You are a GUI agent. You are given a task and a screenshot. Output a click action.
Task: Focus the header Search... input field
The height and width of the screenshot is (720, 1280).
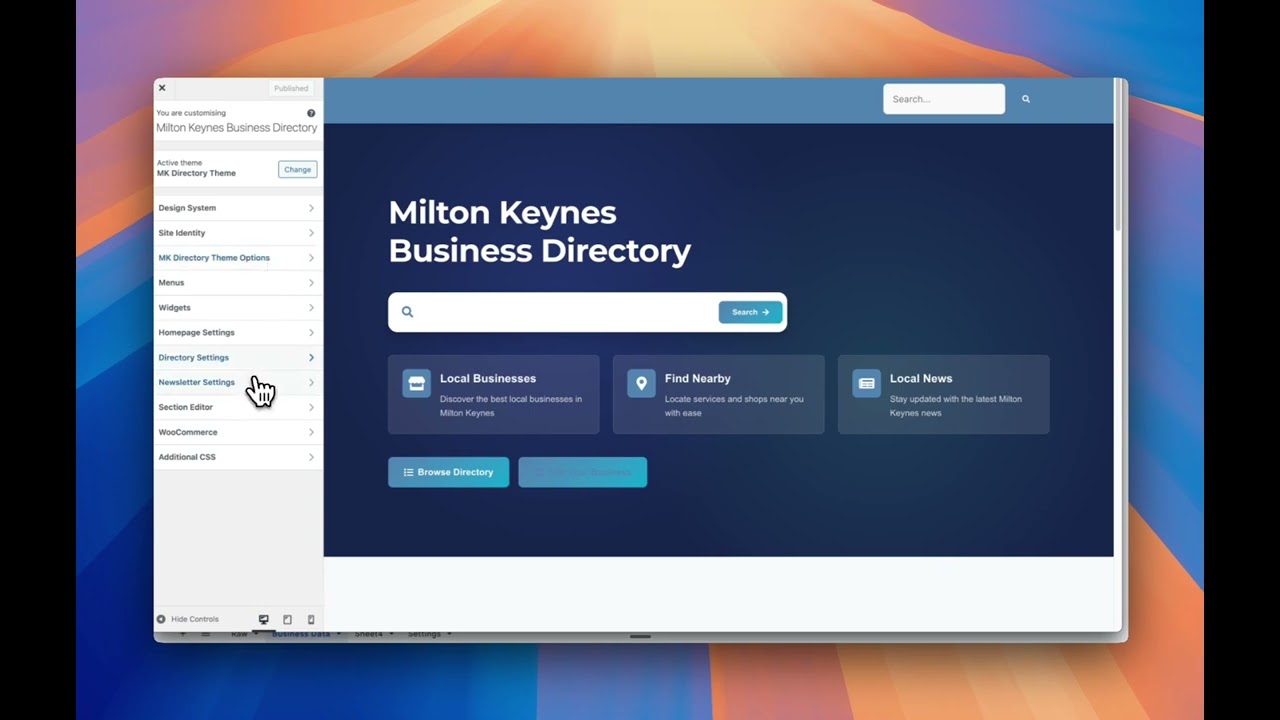(x=944, y=99)
